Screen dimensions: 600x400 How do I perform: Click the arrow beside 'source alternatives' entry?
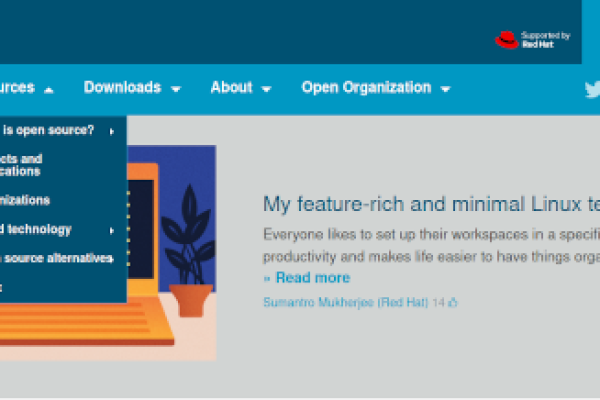[111, 259]
